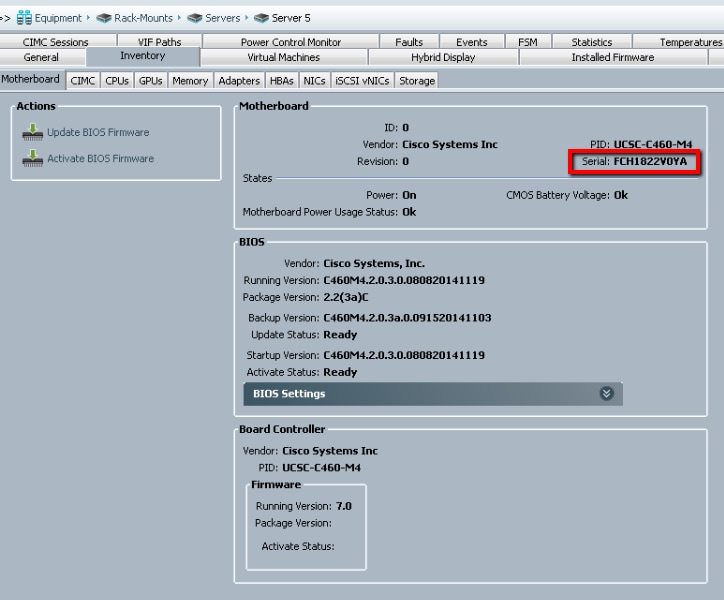Select serial value FCH1822V0YA
This screenshot has height=600, width=724.
tap(650, 161)
